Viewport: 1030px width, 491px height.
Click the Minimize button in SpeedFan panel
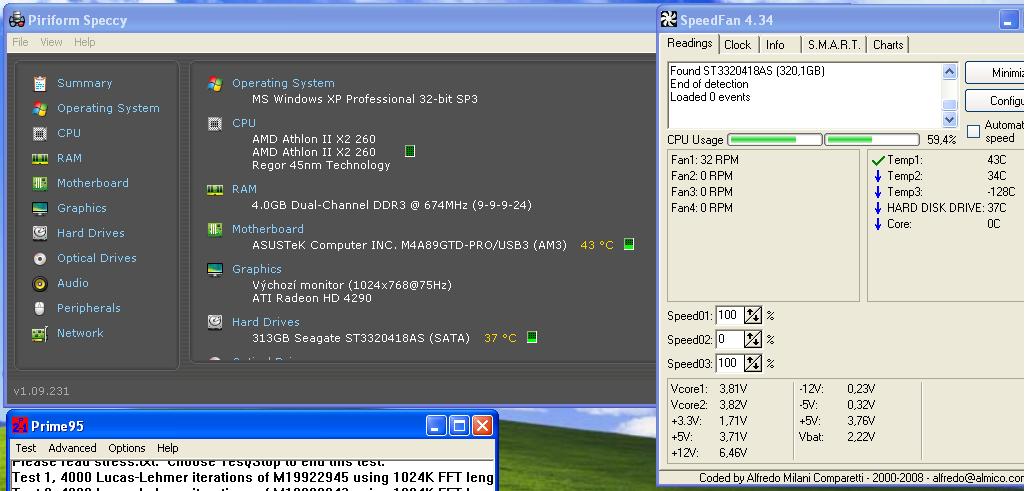994,73
